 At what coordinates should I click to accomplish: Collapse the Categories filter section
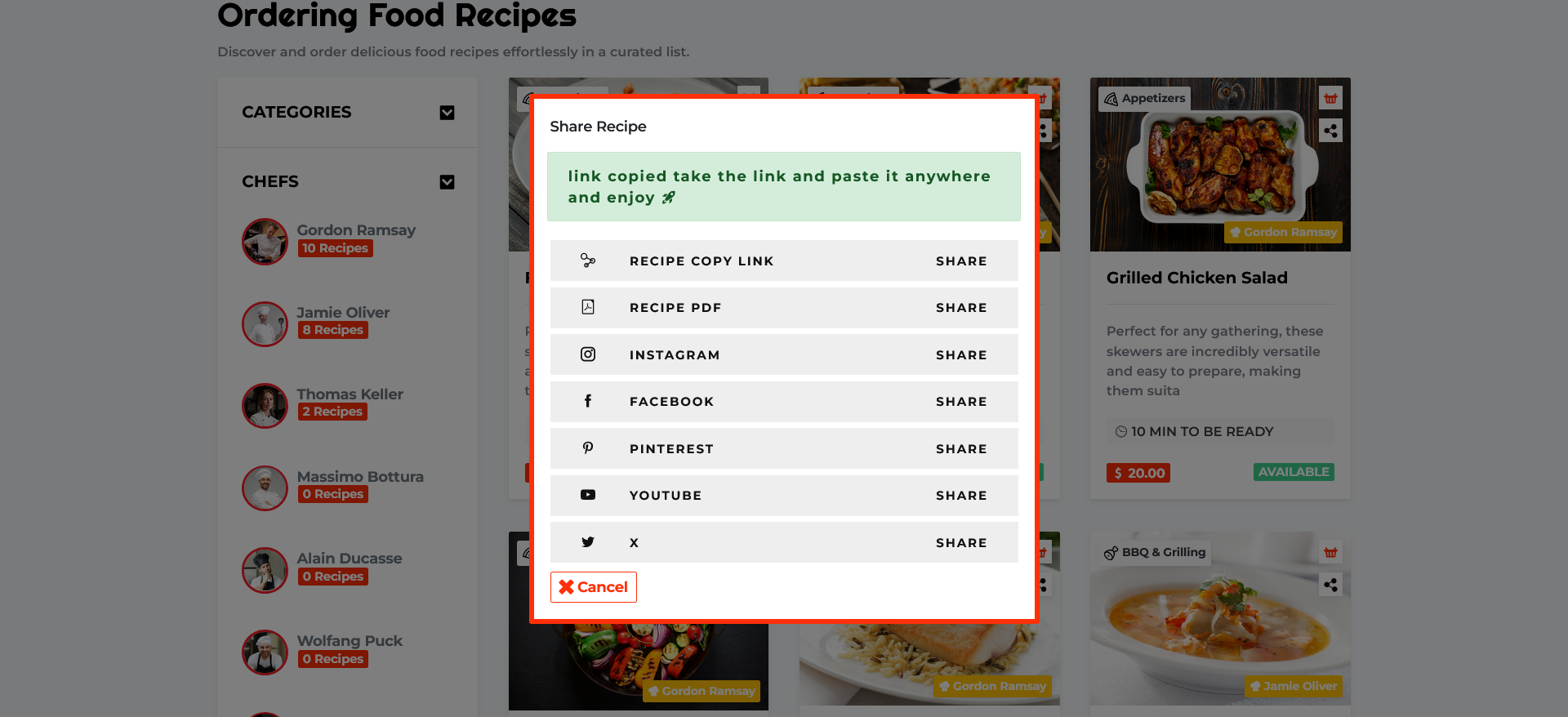pyautogui.click(x=447, y=113)
